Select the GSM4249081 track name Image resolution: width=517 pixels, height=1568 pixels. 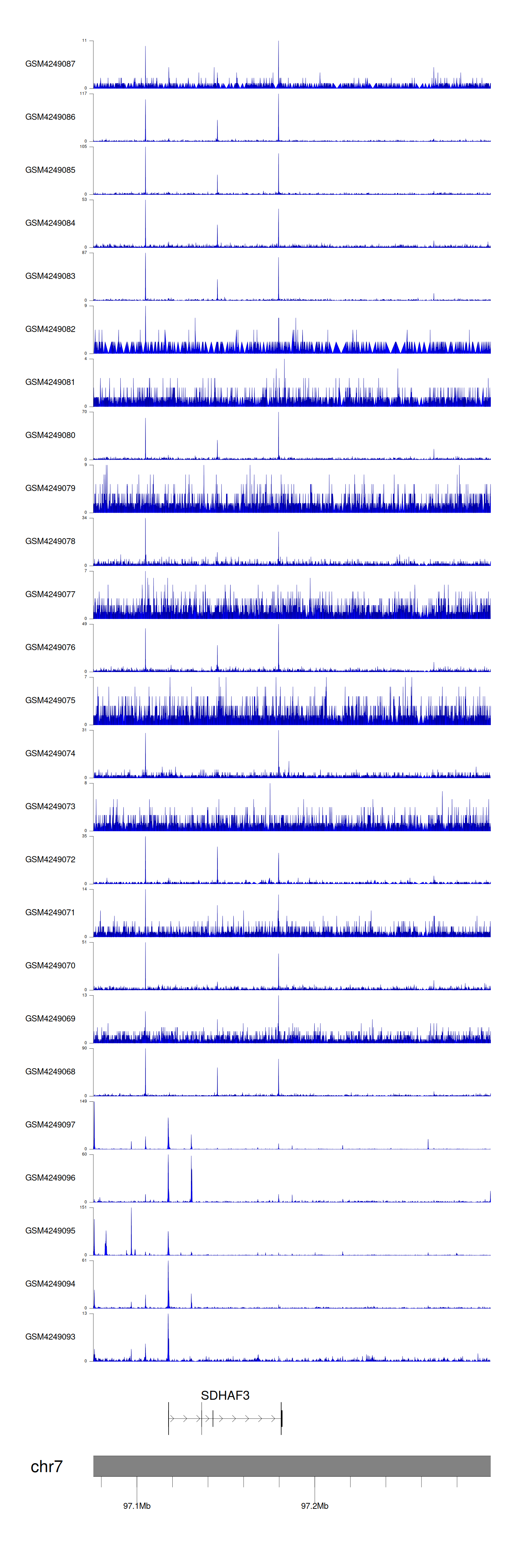tap(50, 382)
